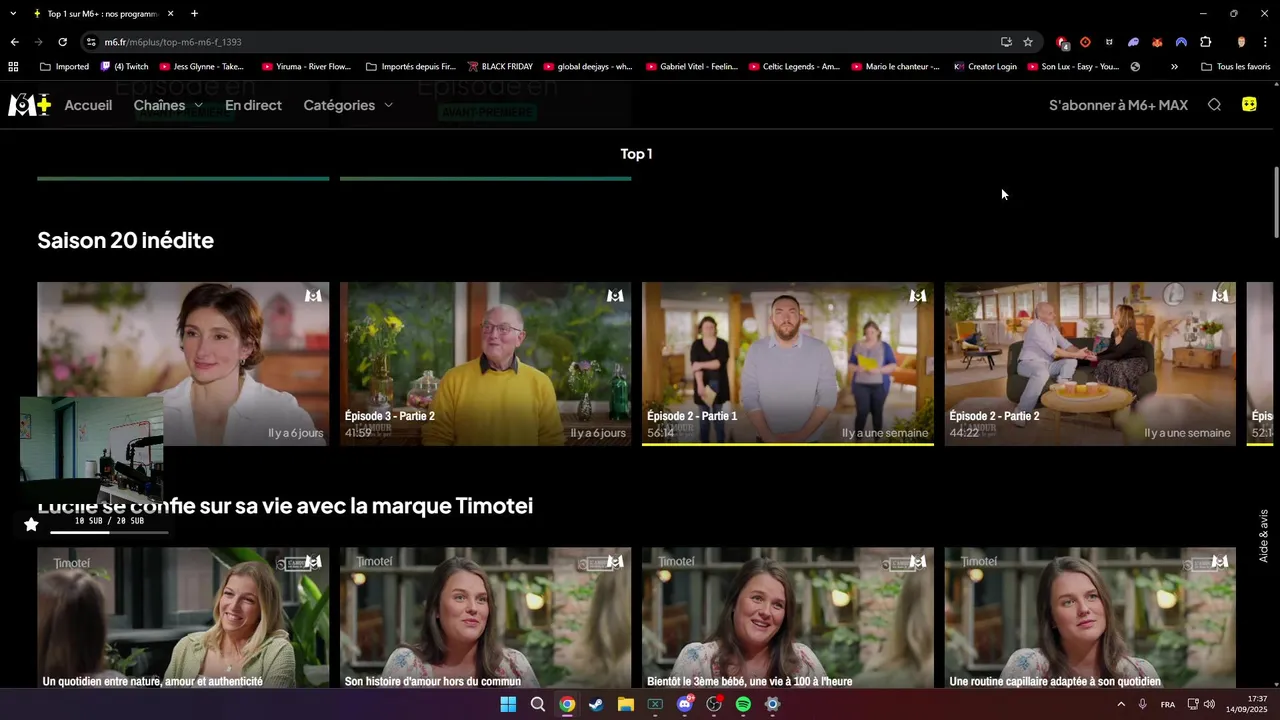Open Windows taskbar search
Screen dimensions: 1280x720
[537, 704]
